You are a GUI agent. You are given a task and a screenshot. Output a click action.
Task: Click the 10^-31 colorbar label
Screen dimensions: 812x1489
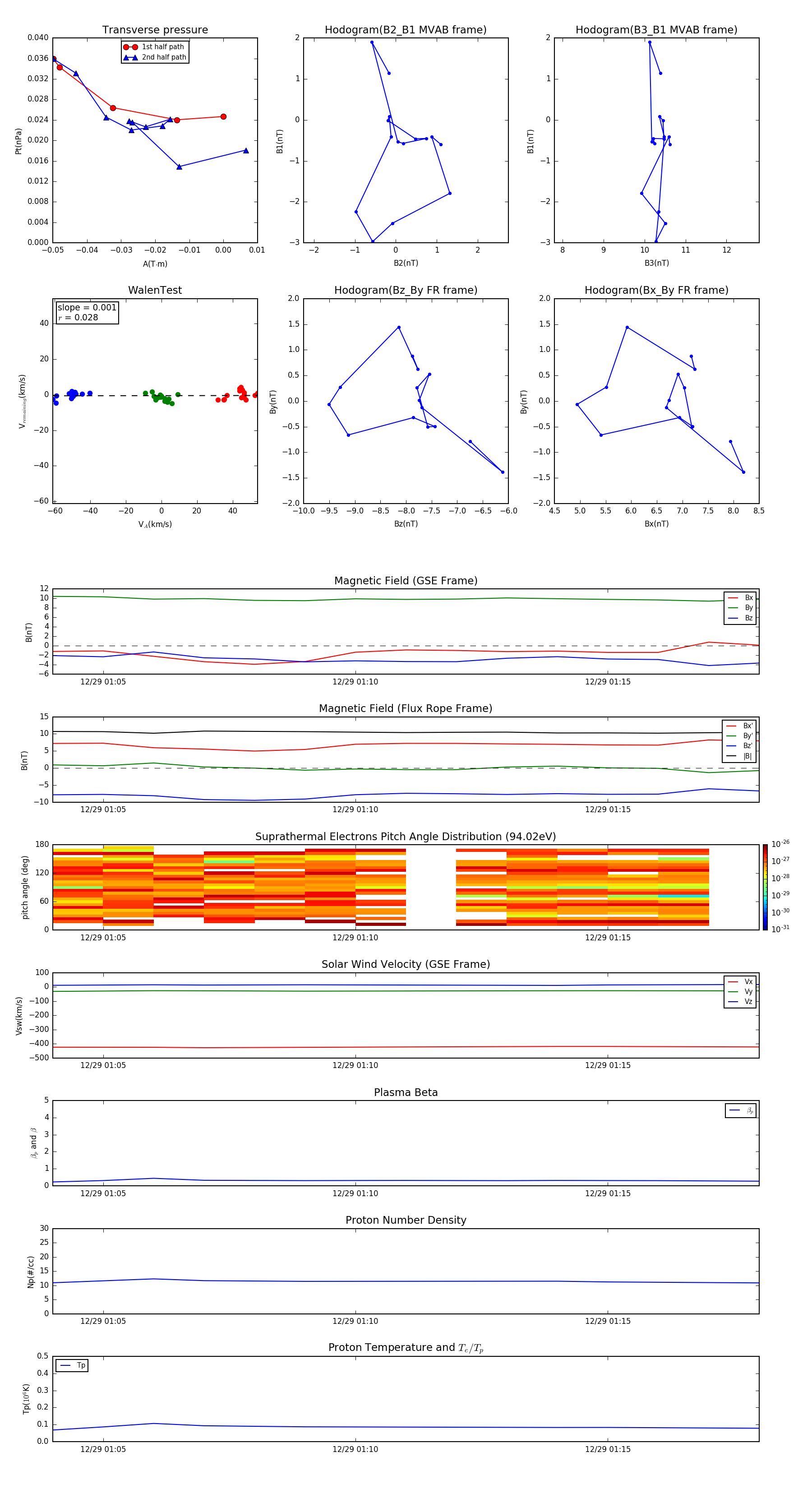click(780, 929)
